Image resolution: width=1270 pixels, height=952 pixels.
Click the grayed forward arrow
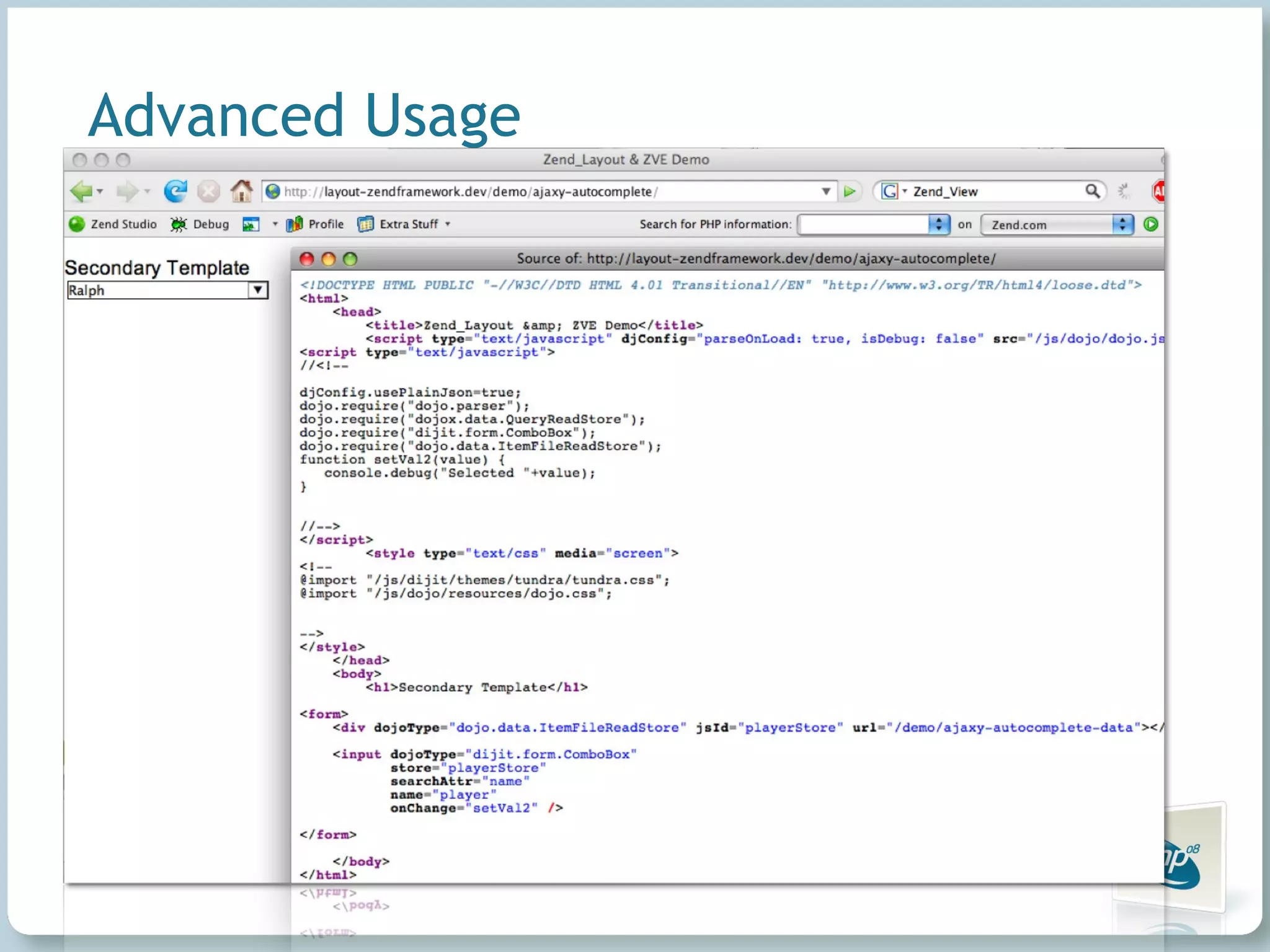click(x=128, y=191)
